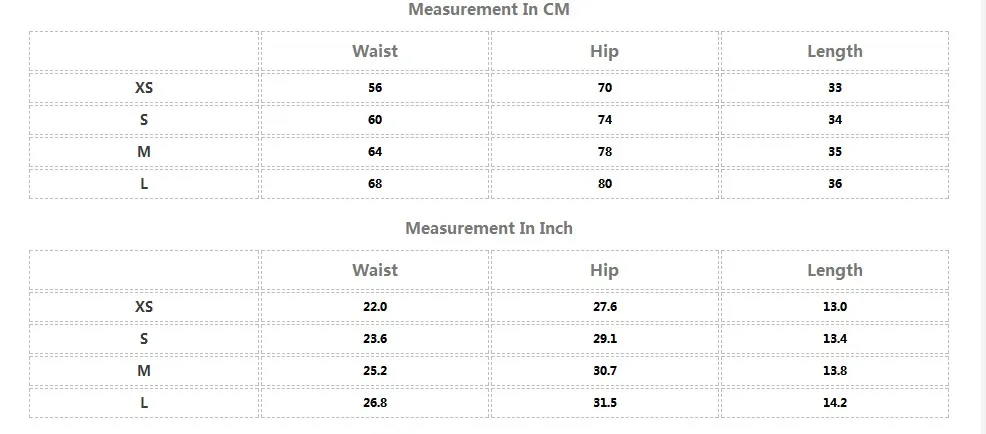This screenshot has width=986, height=434.
Task: Select the Waist header in the CM table
Action: pyautogui.click(x=375, y=51)
